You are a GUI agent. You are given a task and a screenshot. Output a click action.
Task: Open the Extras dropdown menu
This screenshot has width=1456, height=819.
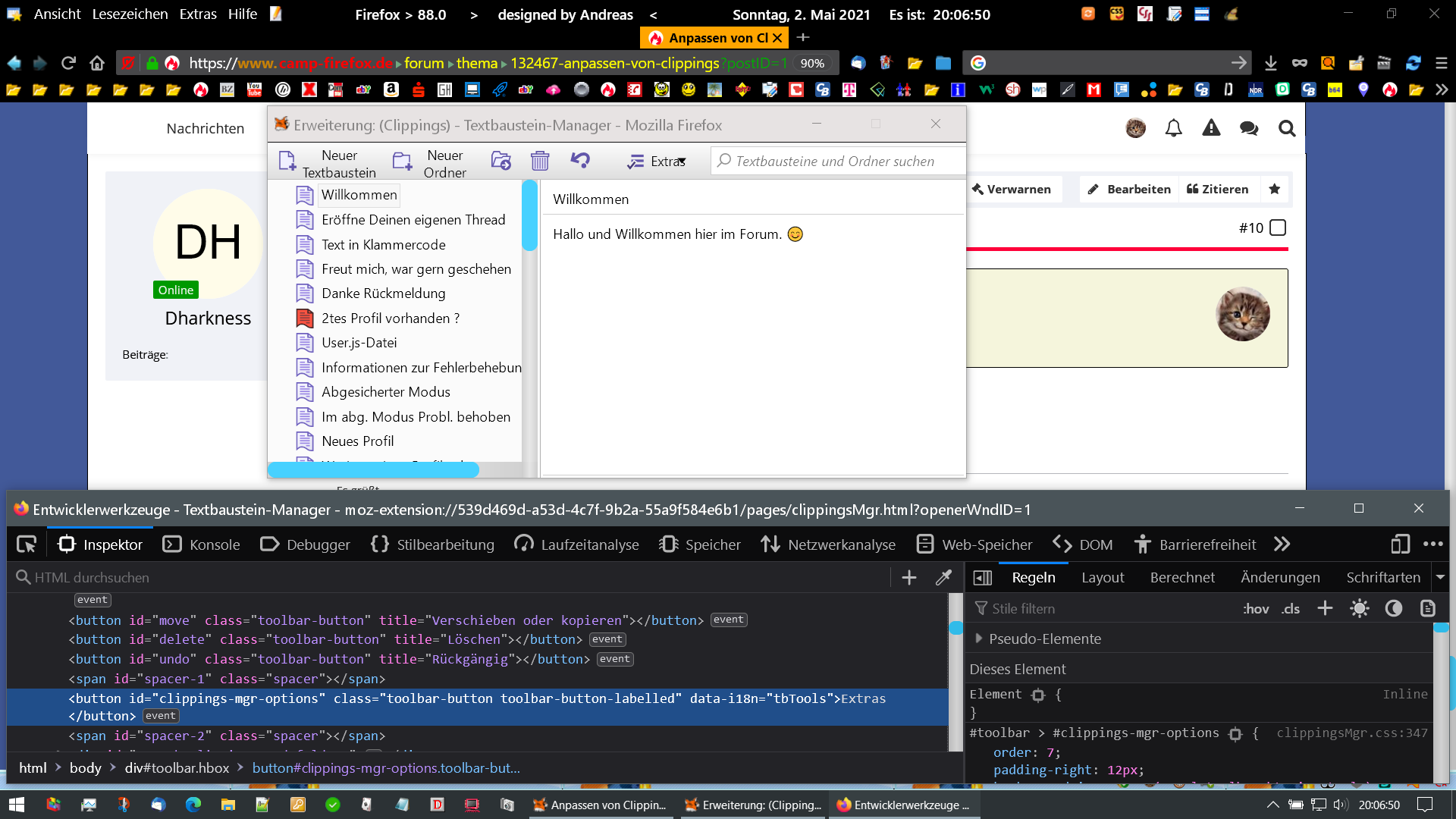click(x=657, y=162)
